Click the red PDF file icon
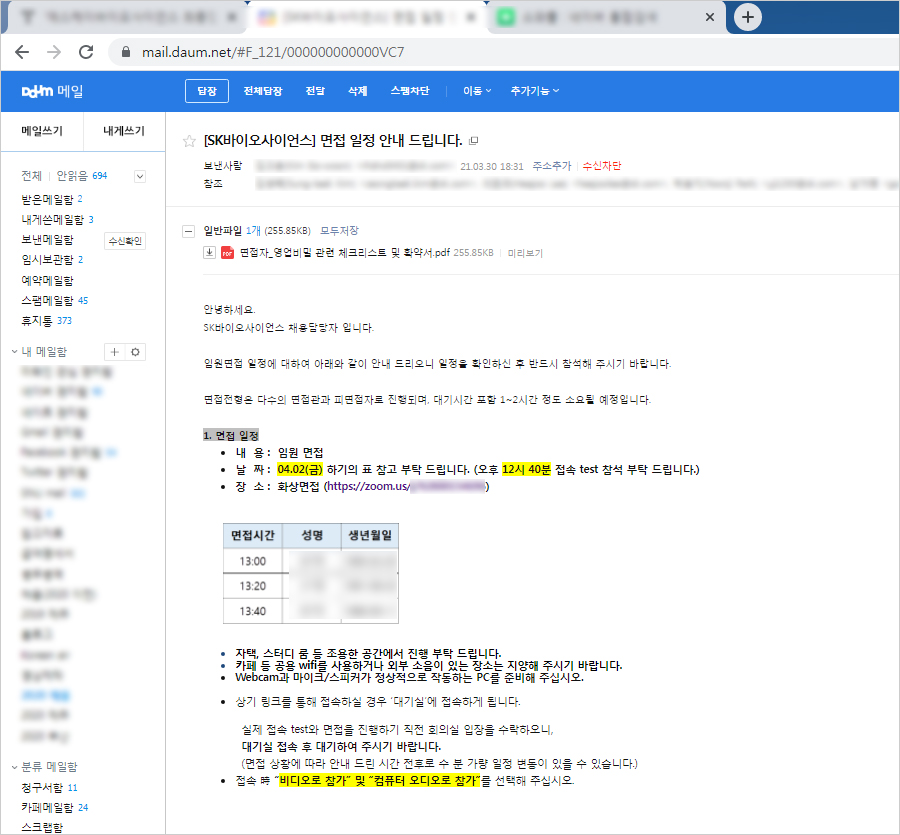Image resolution: width=900 pixels, height=835 pixels. coord(227,253)
